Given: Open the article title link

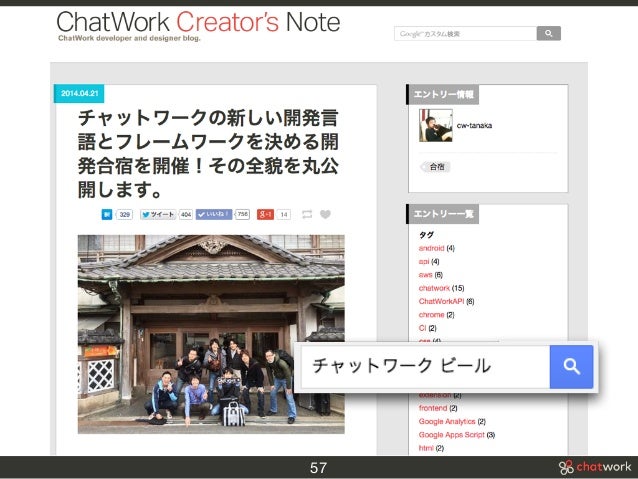Looking at the screenshot, I should pos(208,153).
